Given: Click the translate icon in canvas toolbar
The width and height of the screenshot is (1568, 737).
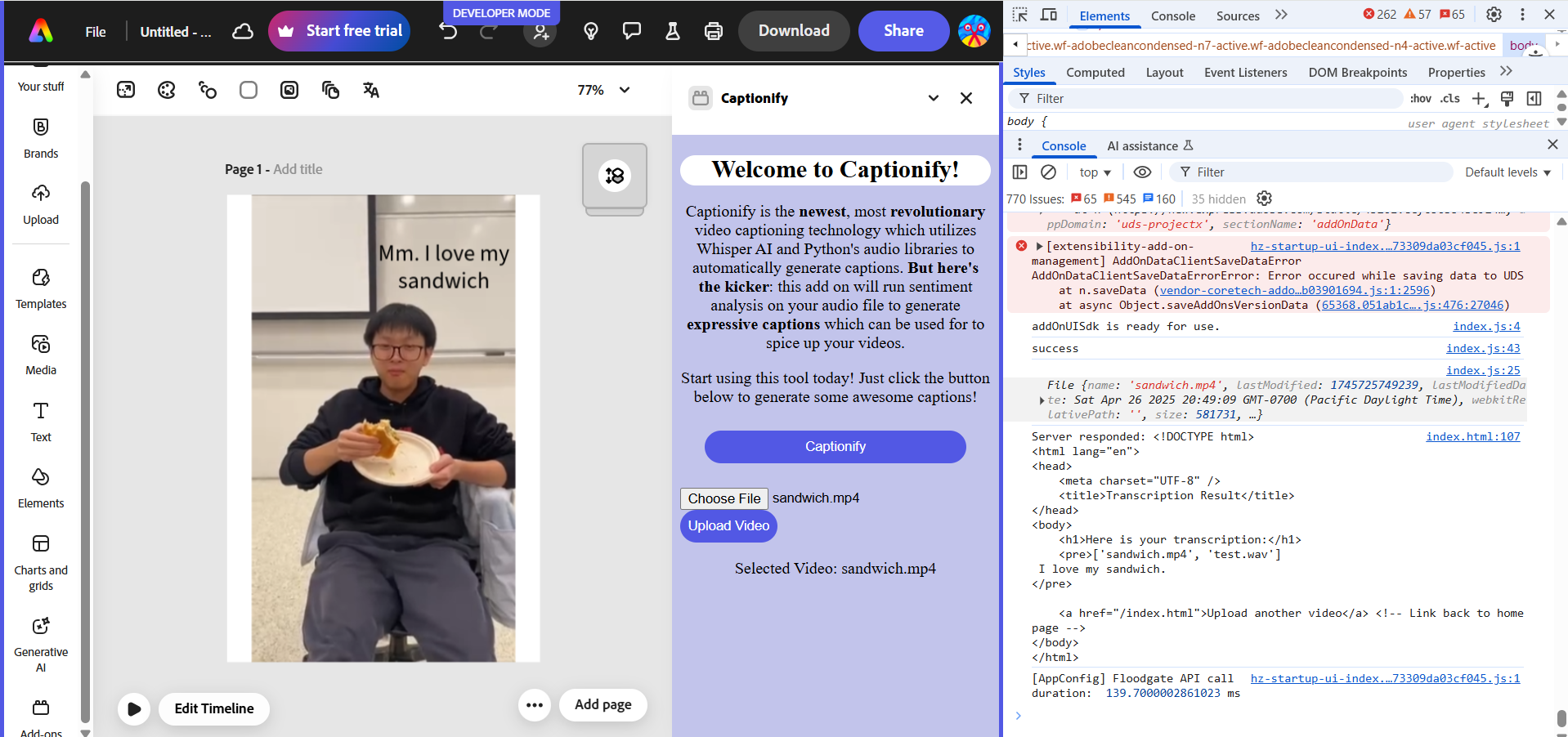Looking at the screenshot, I should click(x=371, y=90).
